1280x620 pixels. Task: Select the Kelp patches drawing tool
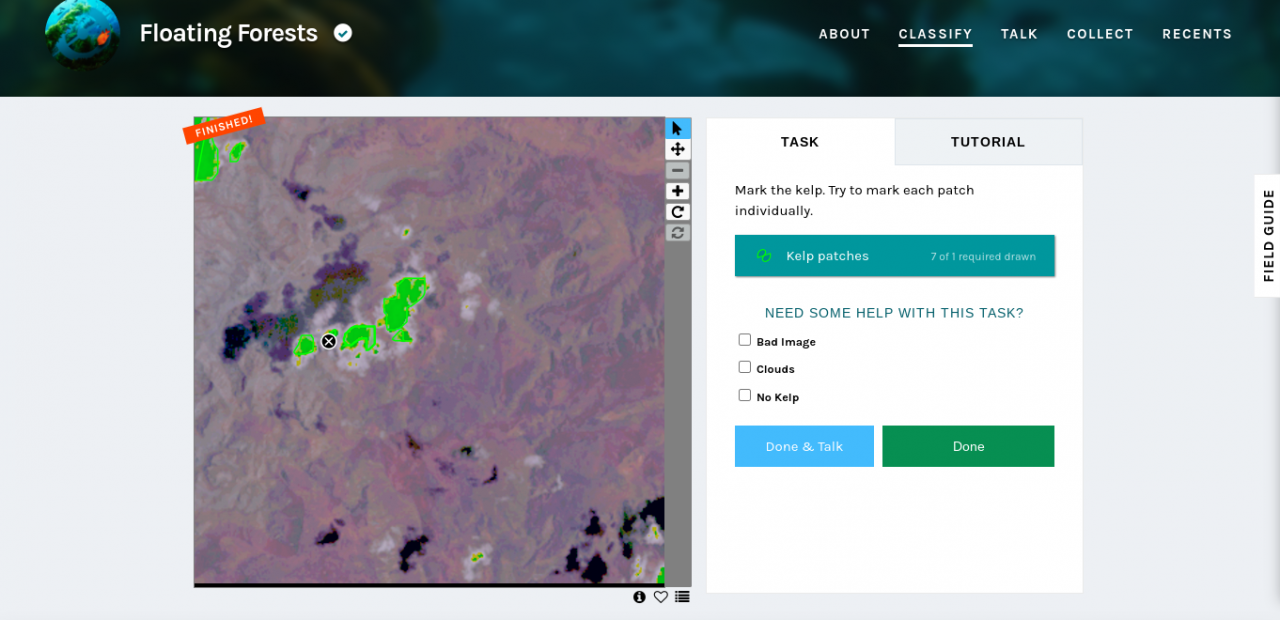895,256
